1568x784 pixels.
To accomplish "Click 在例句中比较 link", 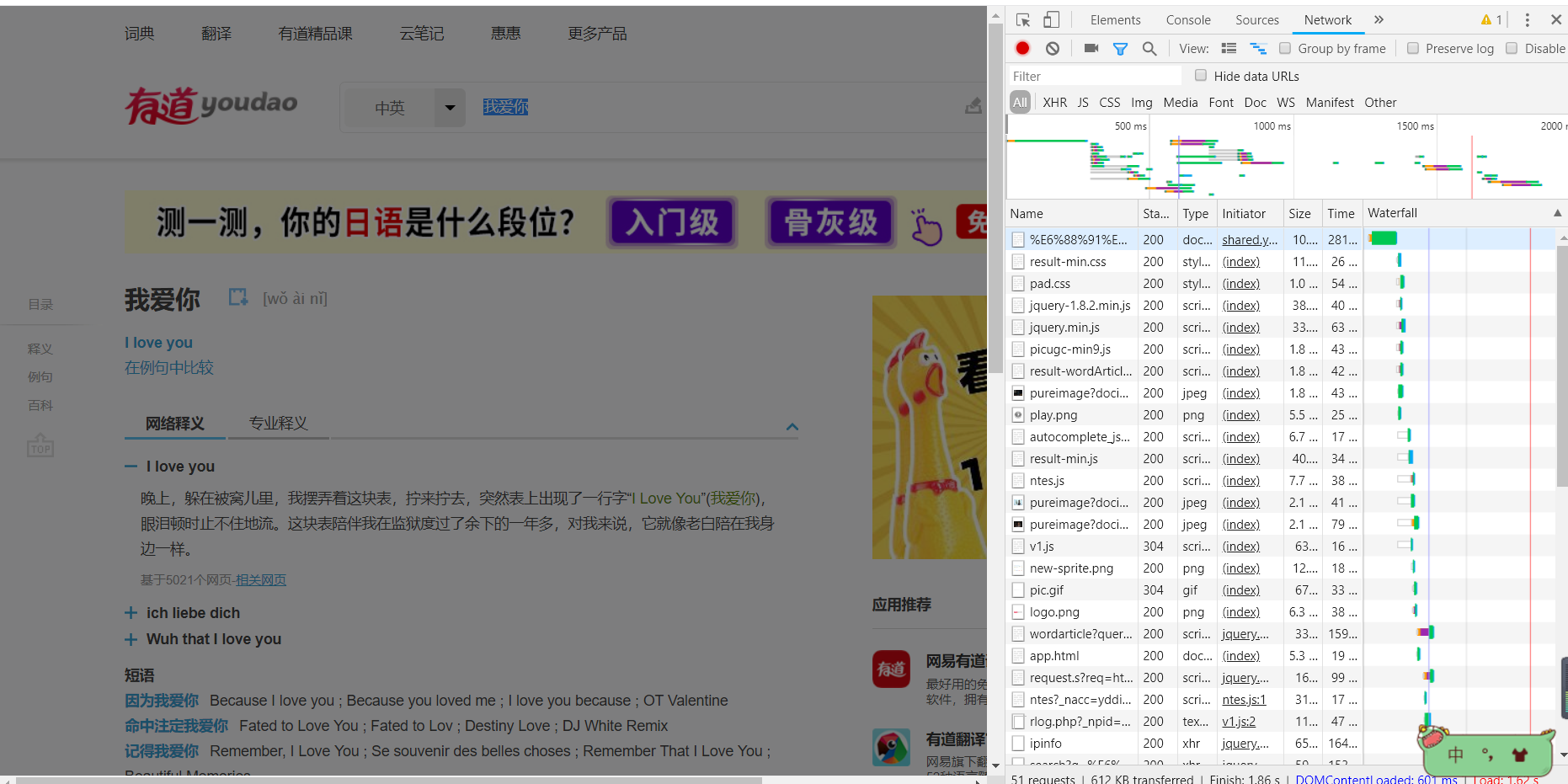I will [x=169, y=368].
